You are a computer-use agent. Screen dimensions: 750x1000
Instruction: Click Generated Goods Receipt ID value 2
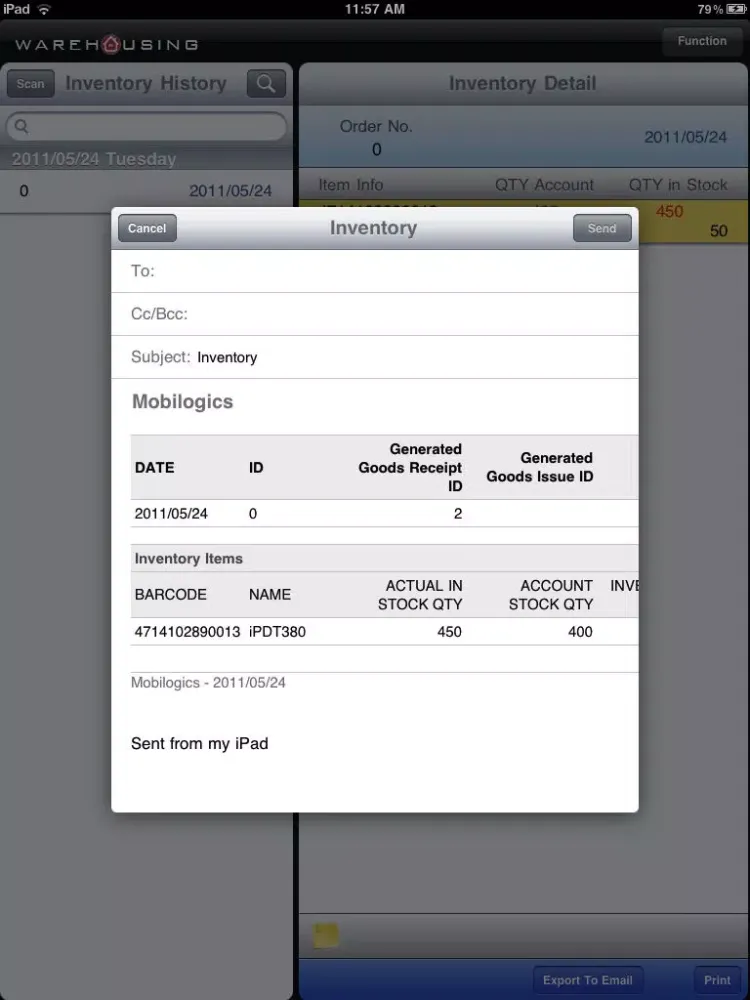point(458,513)
